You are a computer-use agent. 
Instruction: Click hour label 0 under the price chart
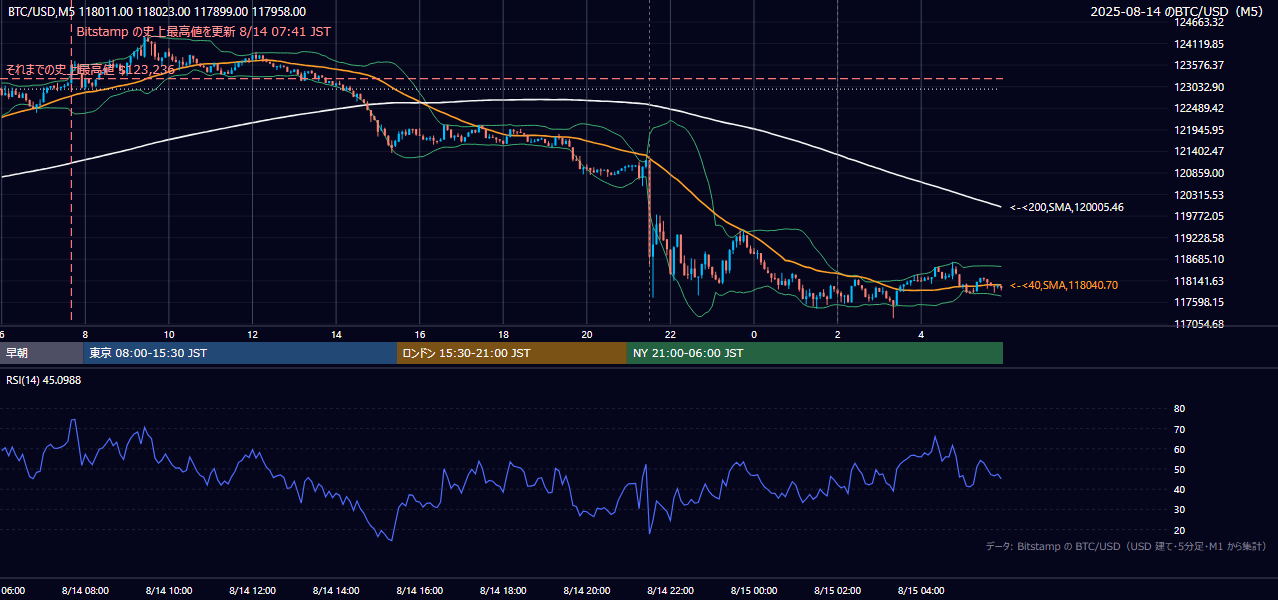click(754, 335)
